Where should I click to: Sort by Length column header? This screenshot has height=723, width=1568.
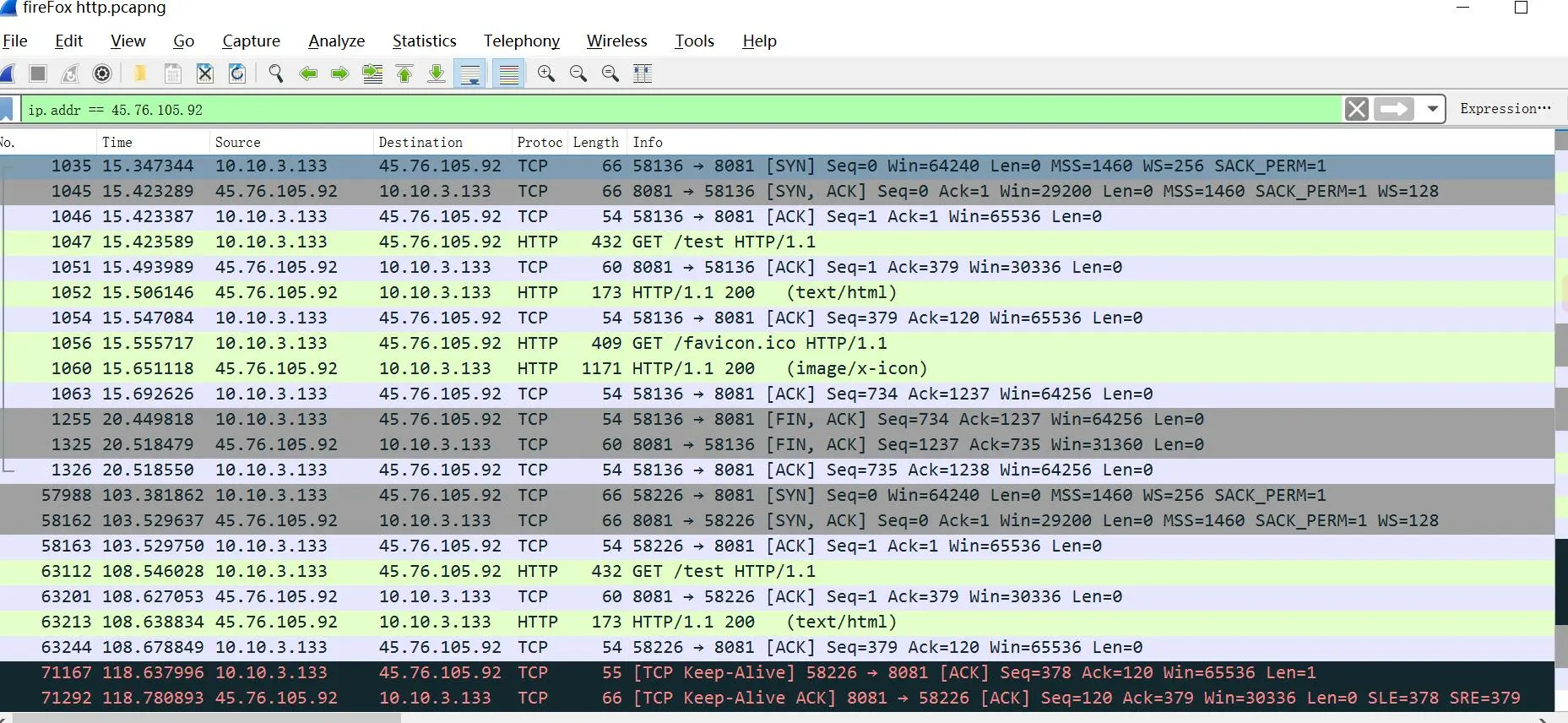coord(596,142)
